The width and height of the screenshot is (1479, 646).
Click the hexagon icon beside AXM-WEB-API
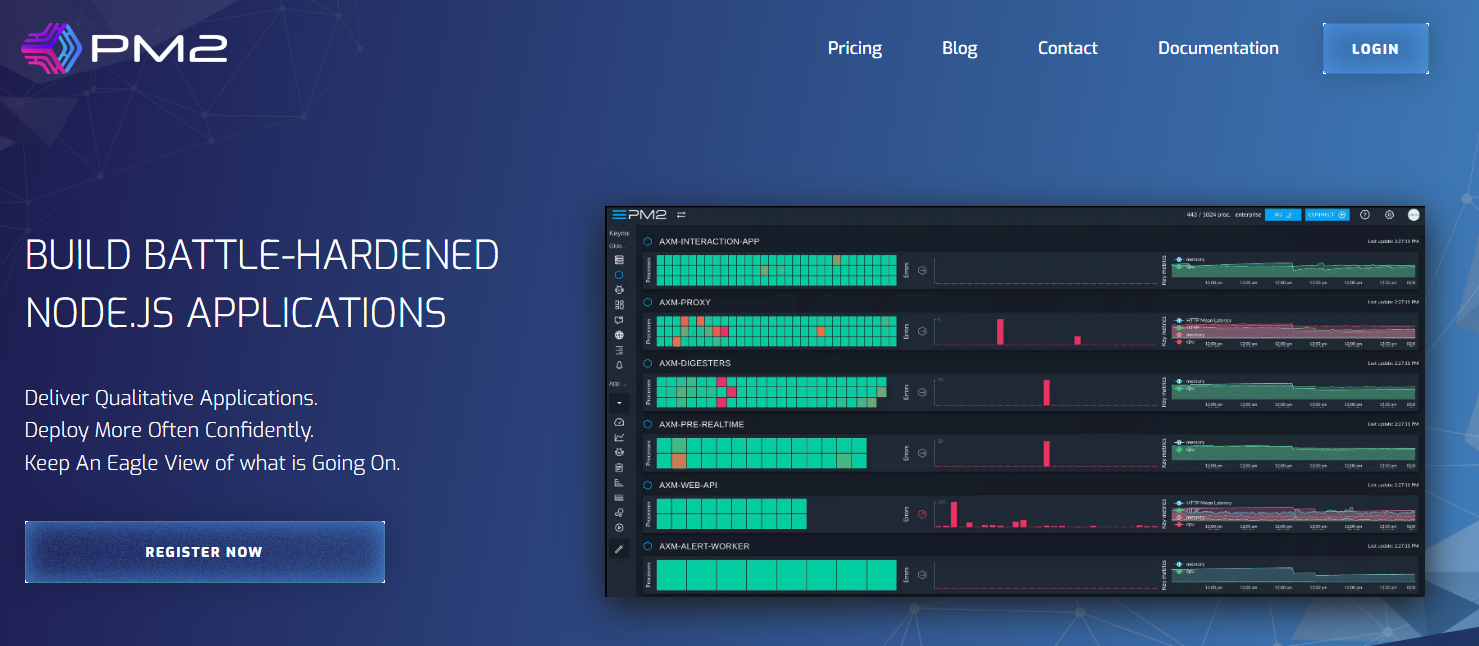(x=648, y=485)
